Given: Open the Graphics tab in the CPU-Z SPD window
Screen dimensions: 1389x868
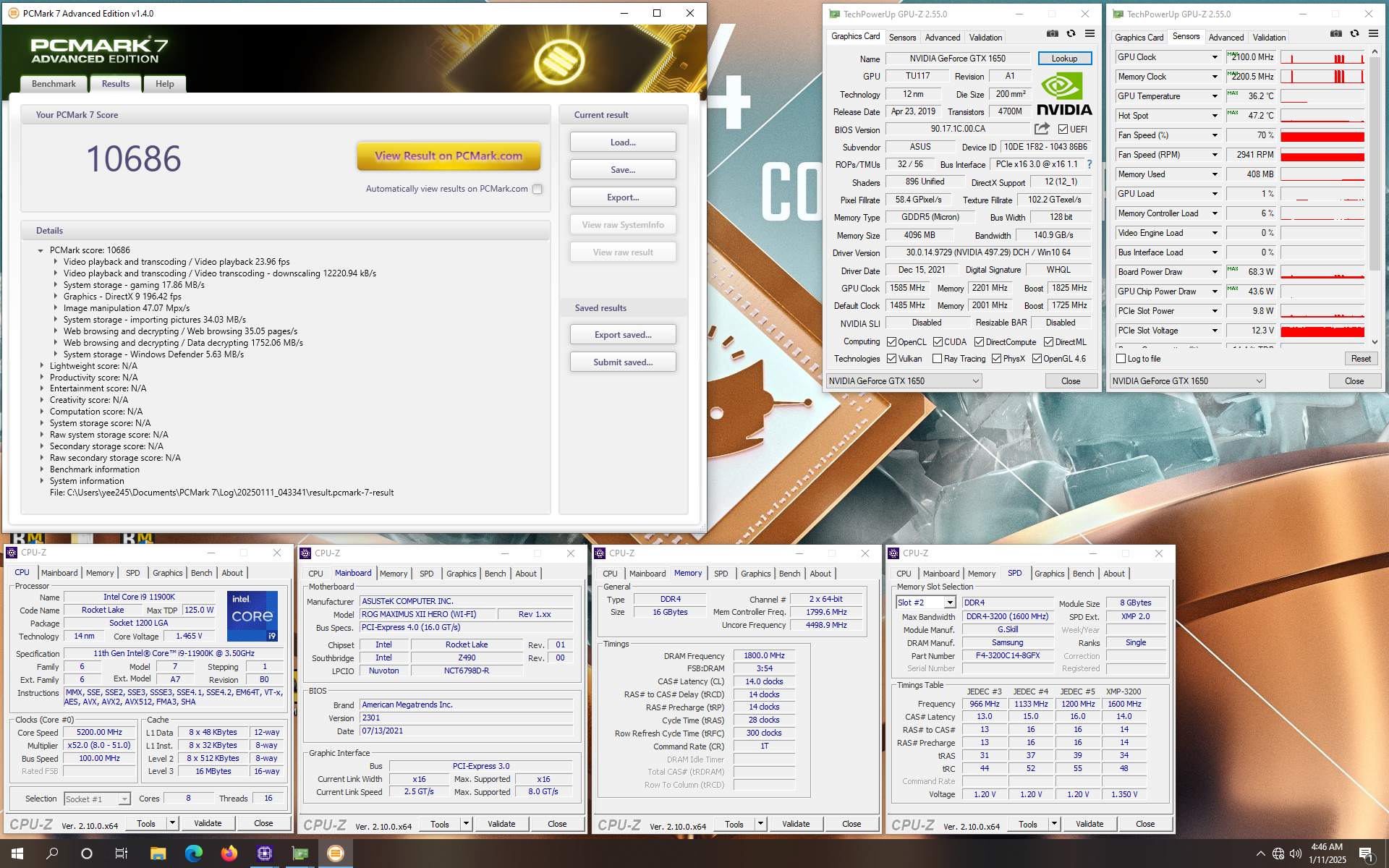Looking at the screenshot, I should click(1049, 574).
